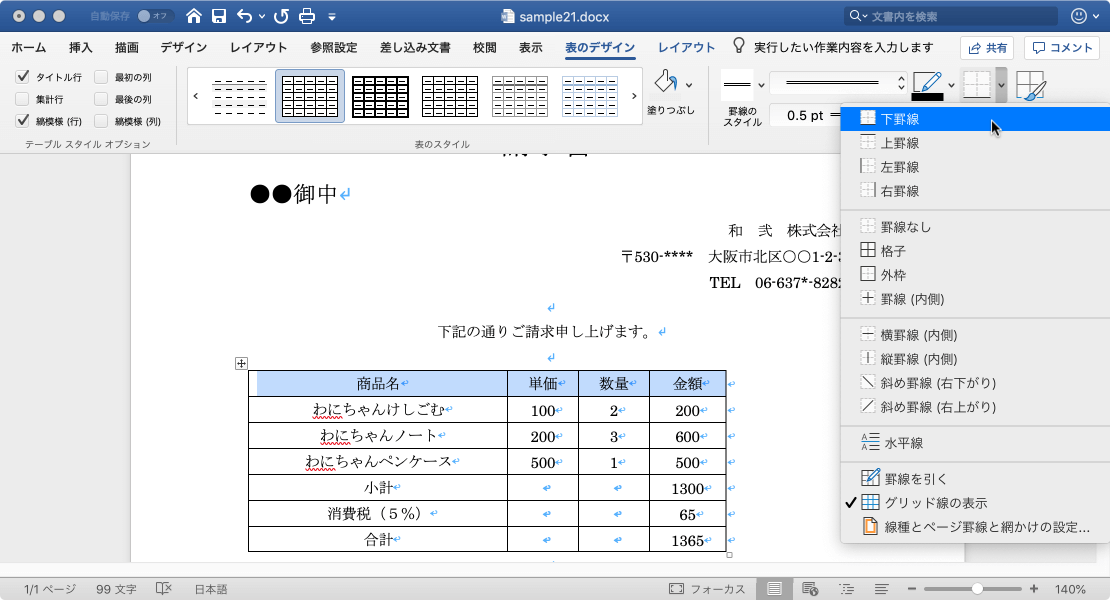Print the document using printer icon

pos(307,16)
